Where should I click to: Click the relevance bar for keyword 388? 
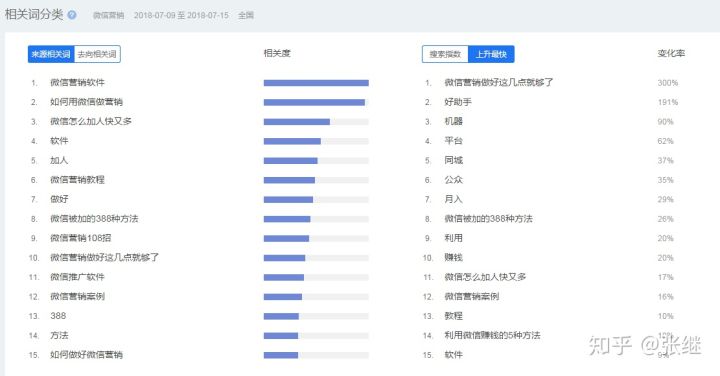pos(316,316)
